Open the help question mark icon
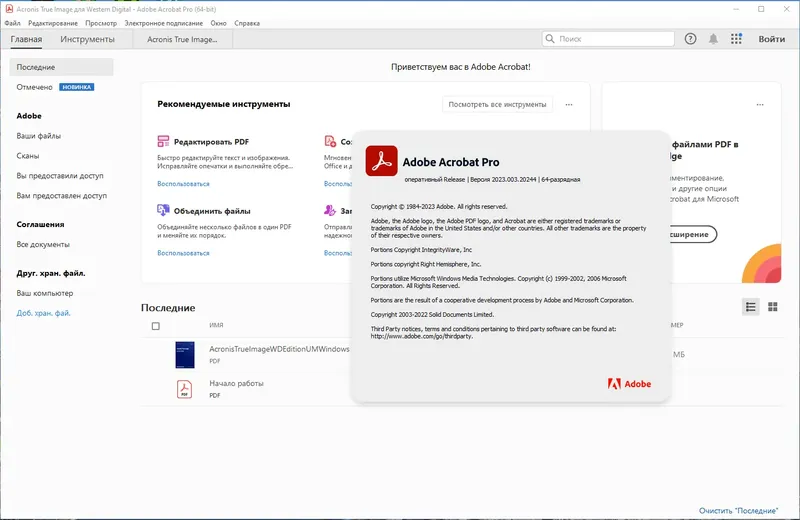The image size is (800, 520). (690, 39)
